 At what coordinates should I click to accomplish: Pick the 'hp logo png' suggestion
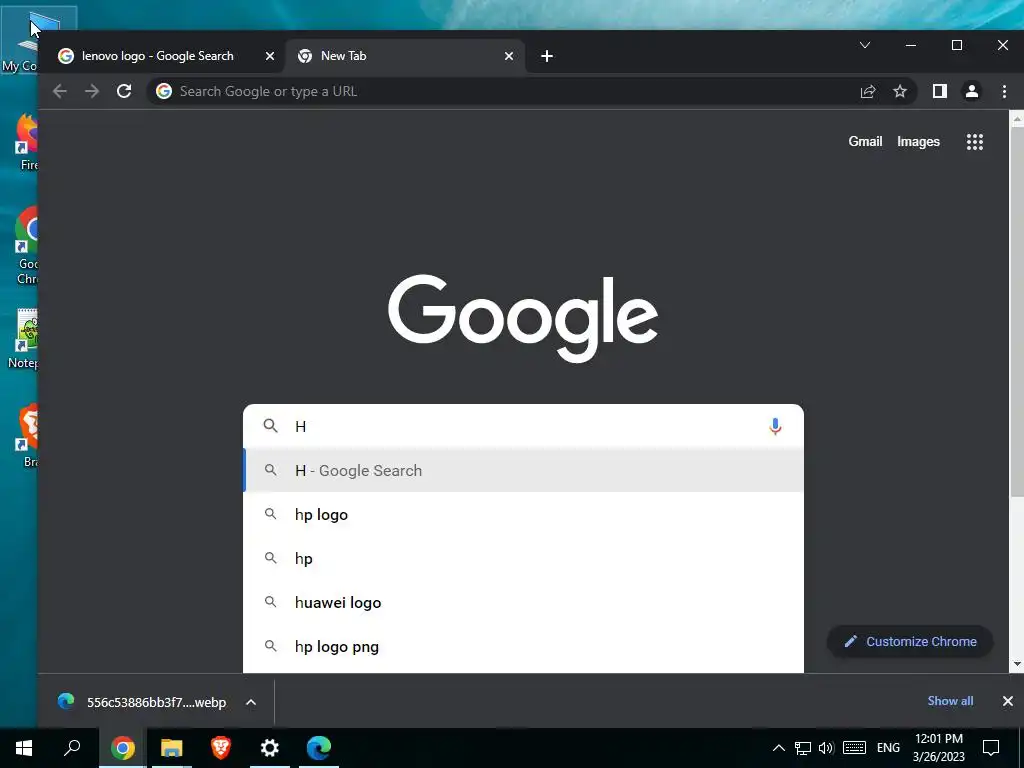point(523,647)
